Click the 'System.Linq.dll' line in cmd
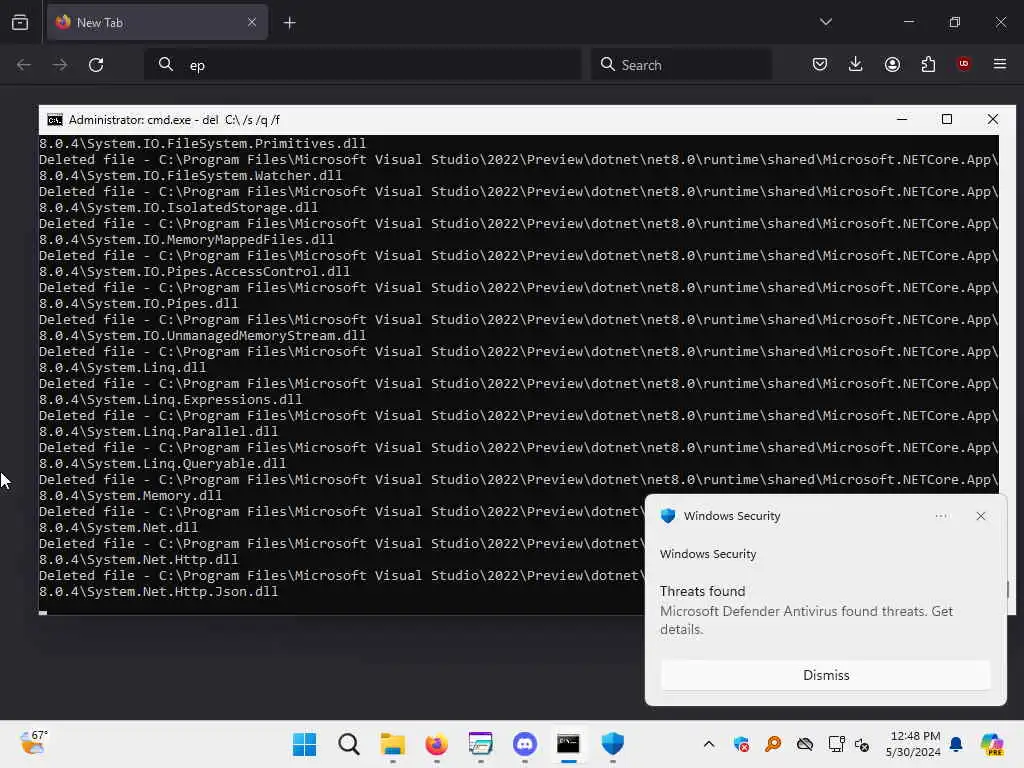The width and height of the screenshot is (1024, 768). pos(122,368)
